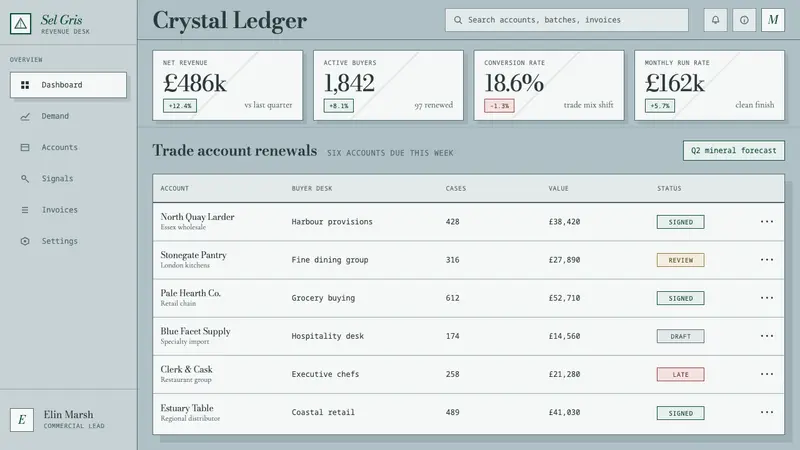Open the Accounts section

(68, 147)
